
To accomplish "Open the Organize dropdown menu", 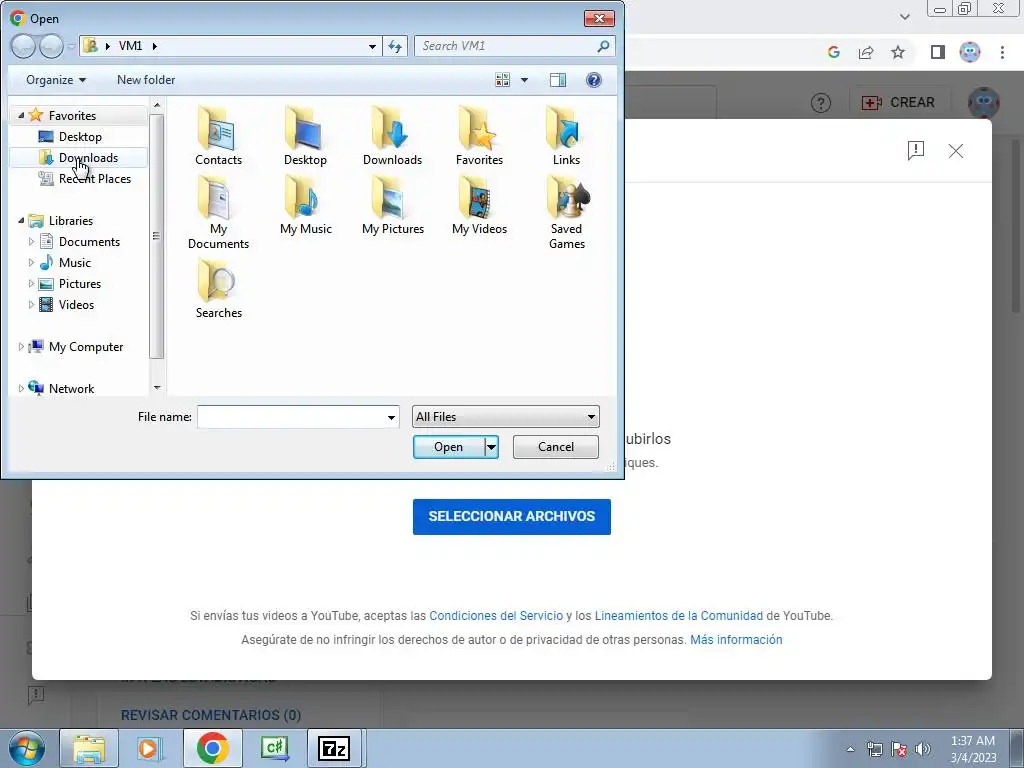I will coord(56,80).
